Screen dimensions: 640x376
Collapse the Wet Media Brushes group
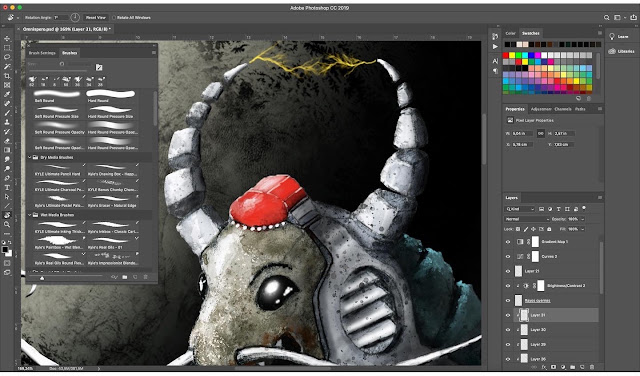pyautogui.click(x=29, y=215)
